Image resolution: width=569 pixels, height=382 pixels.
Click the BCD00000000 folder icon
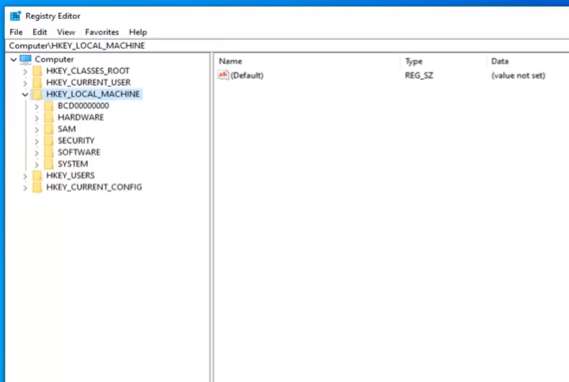point(49,105)
